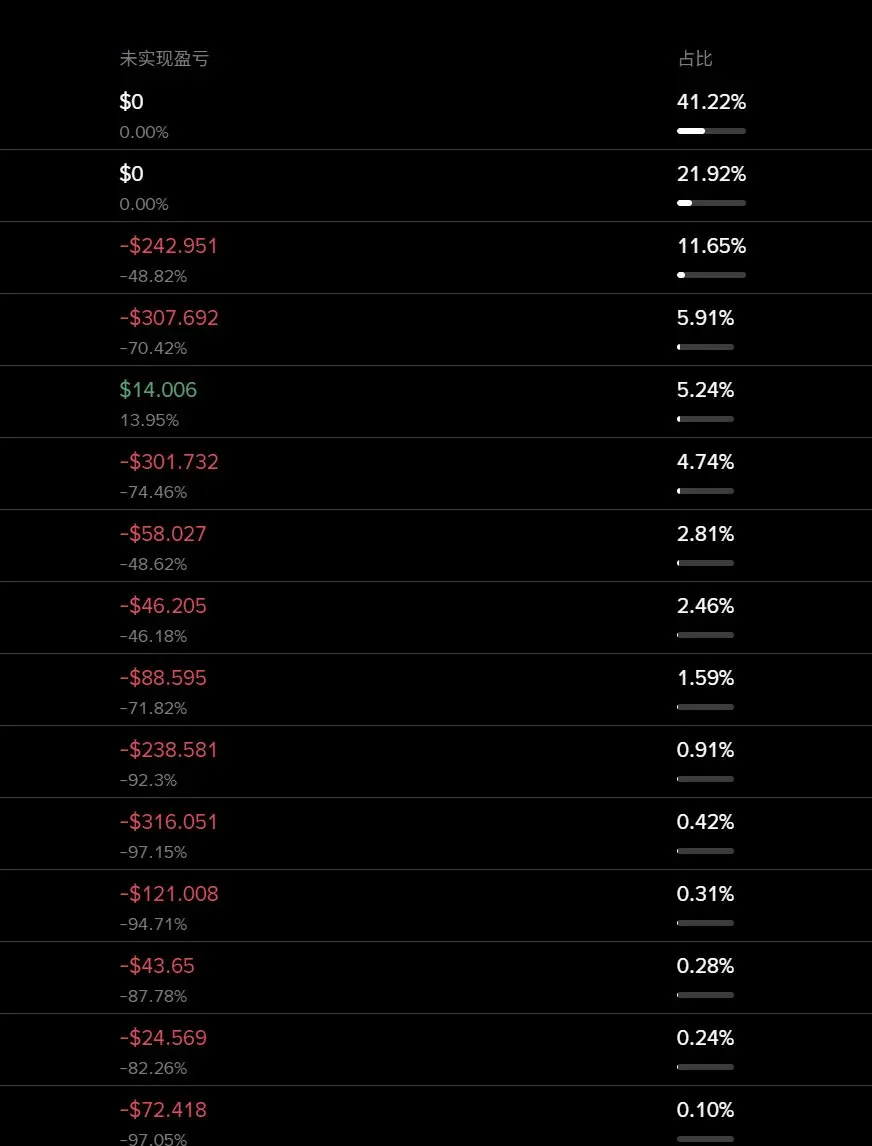
Task: Select the -$72.418 bottom row value
Action: pos(163,1110)
